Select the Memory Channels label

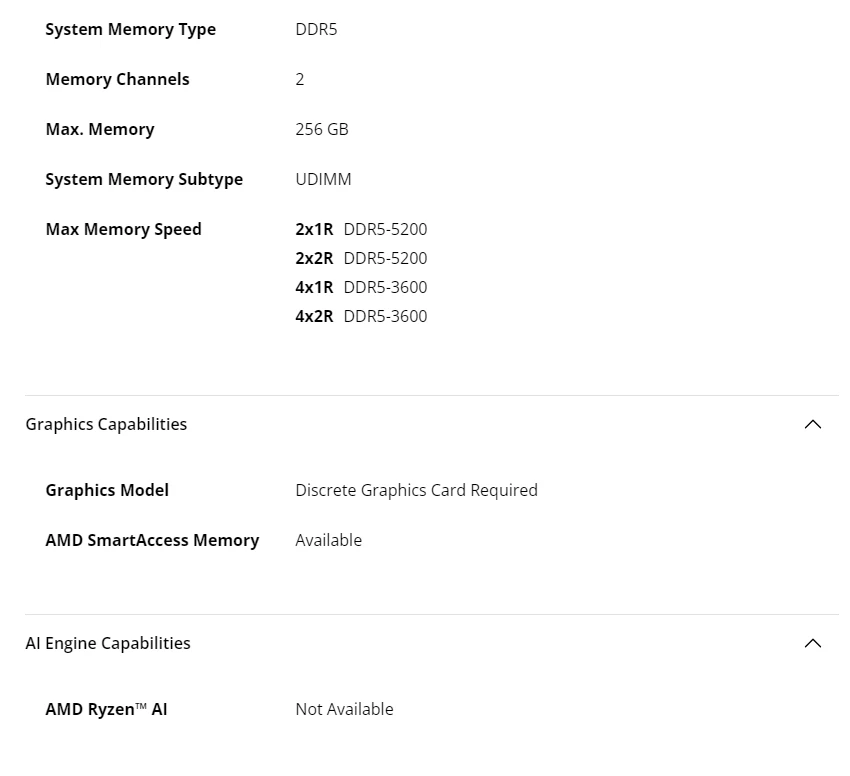(x=118, y=79)
